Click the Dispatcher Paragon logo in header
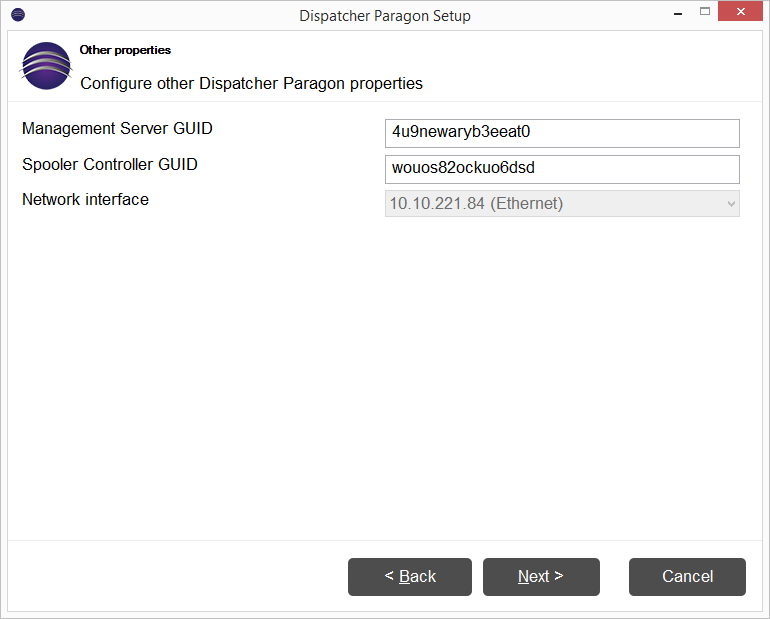The height and width of the screenshot is (619, 770). click(46, 66)
